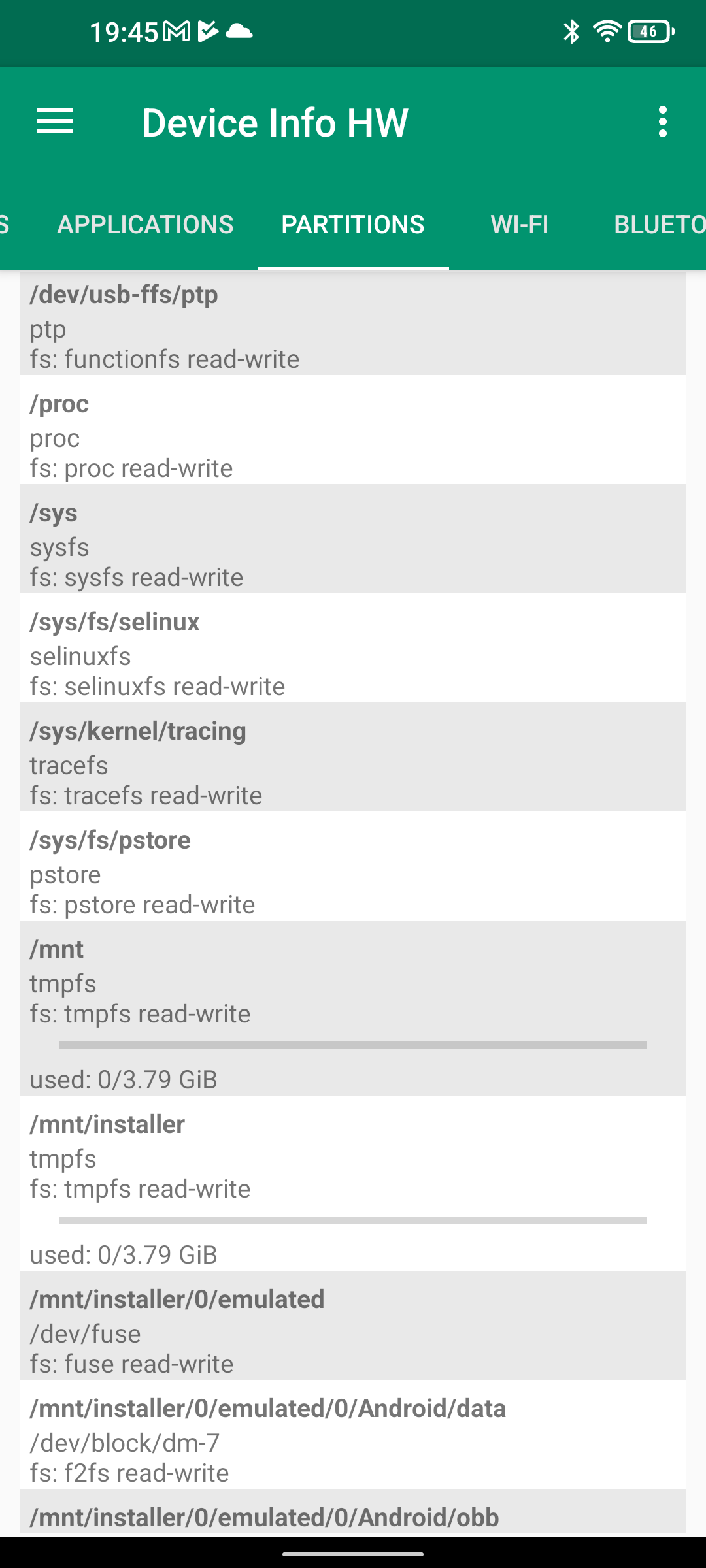Tap the cloud notification icon
The image size is (706, 1568).
(x=239, y=31)
